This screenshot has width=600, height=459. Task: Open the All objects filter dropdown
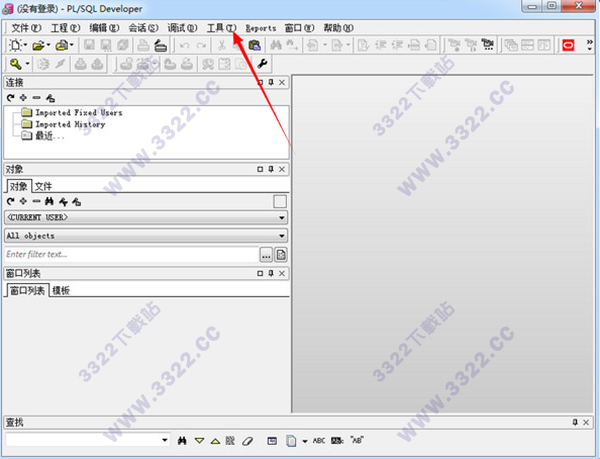coord(282,236)
